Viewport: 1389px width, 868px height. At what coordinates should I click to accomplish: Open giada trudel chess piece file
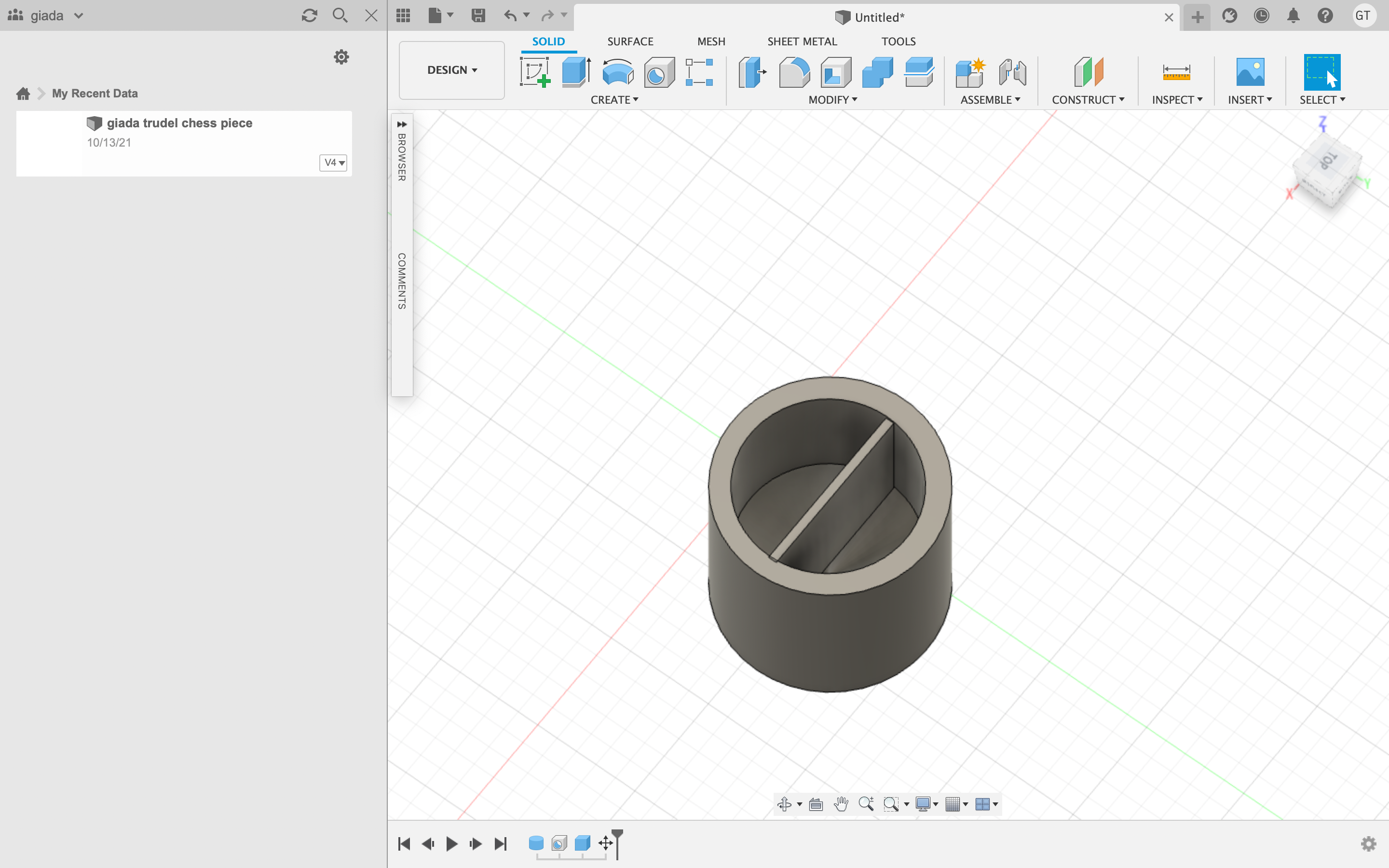[x=179, y=123]
